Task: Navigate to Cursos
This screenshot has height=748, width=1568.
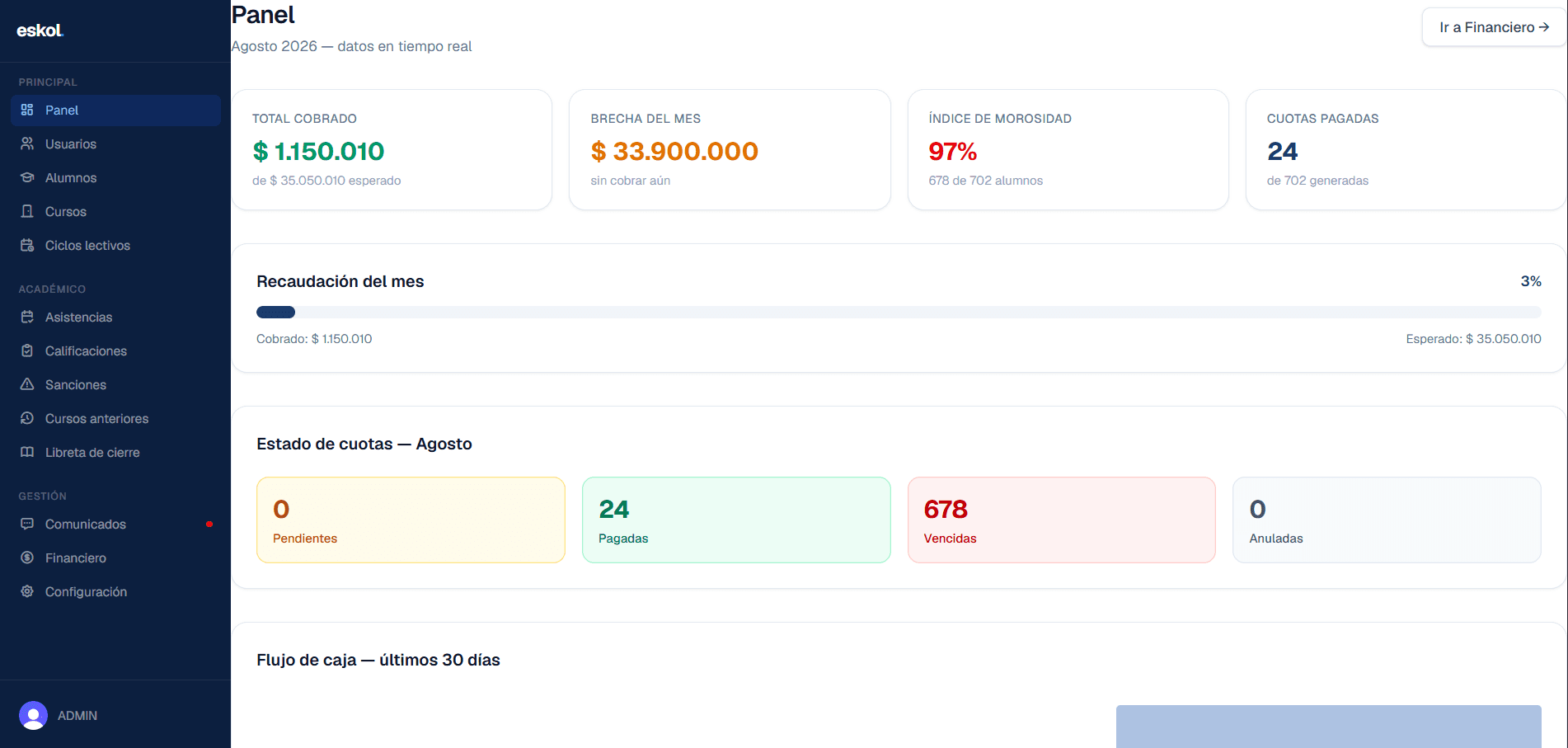Action: point(115,212)
